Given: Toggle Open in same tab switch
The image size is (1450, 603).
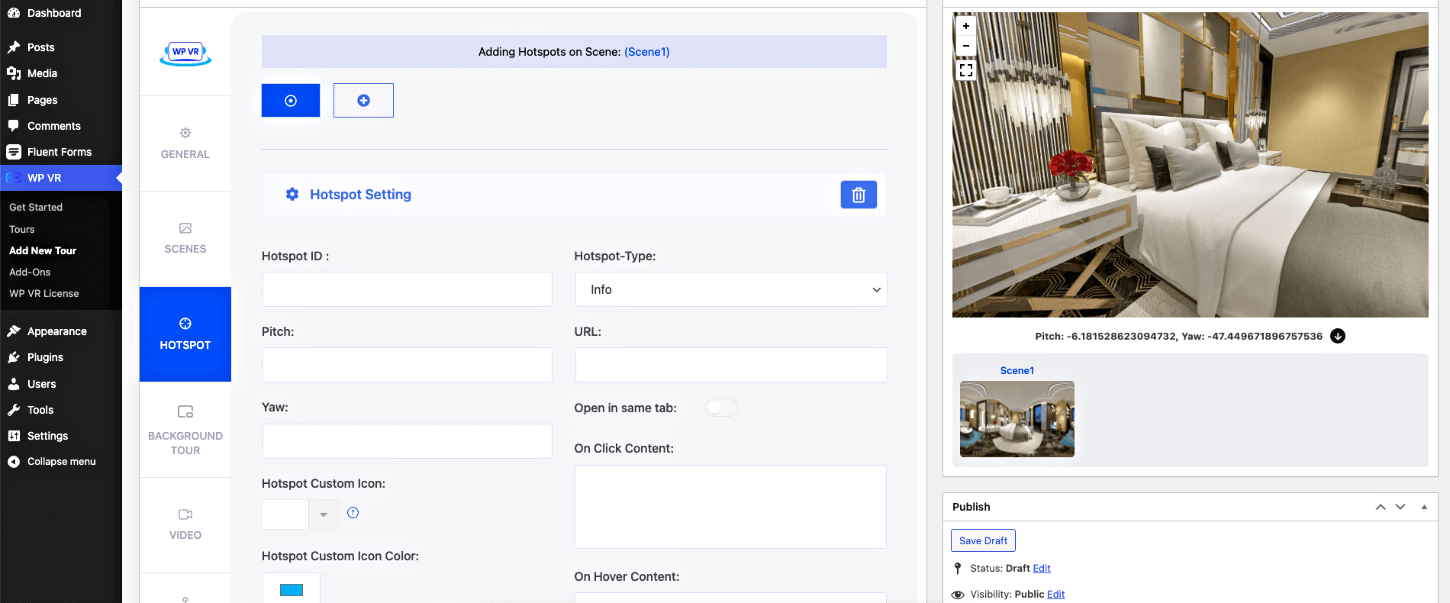Looking at the screenshot, I should pos(721,408).
